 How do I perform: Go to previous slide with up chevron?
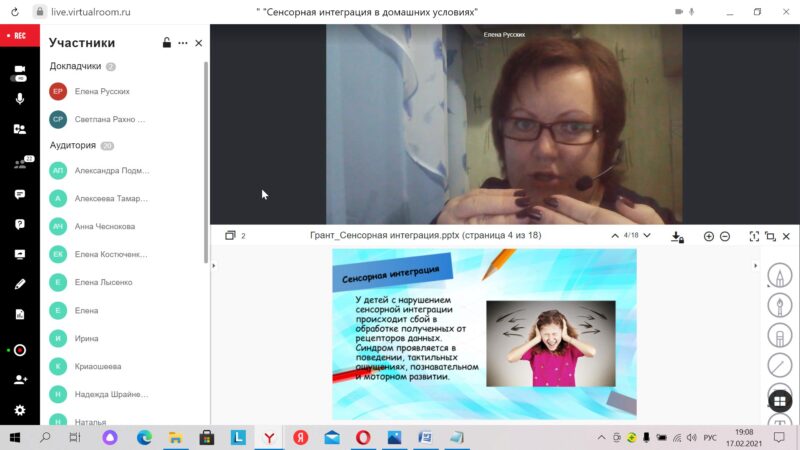(615, 235)
